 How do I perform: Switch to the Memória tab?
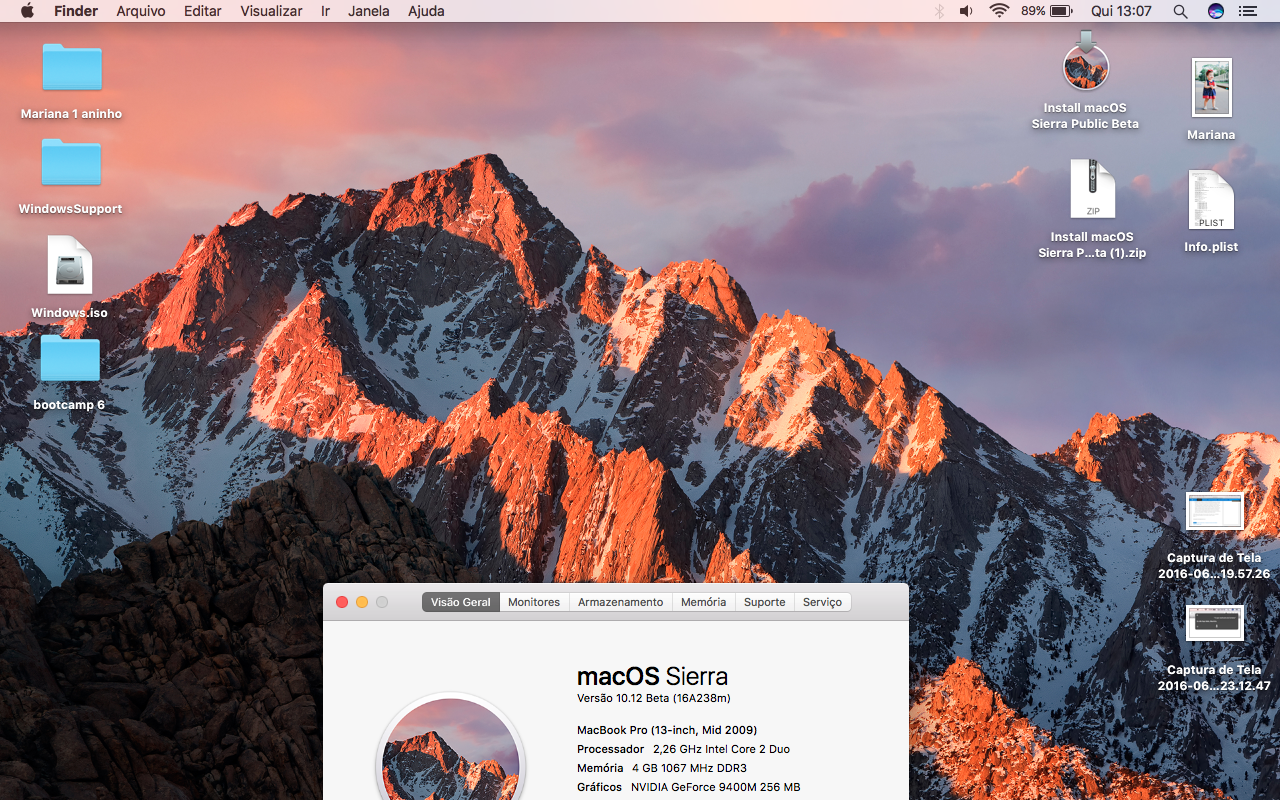[x=703, y=602]
